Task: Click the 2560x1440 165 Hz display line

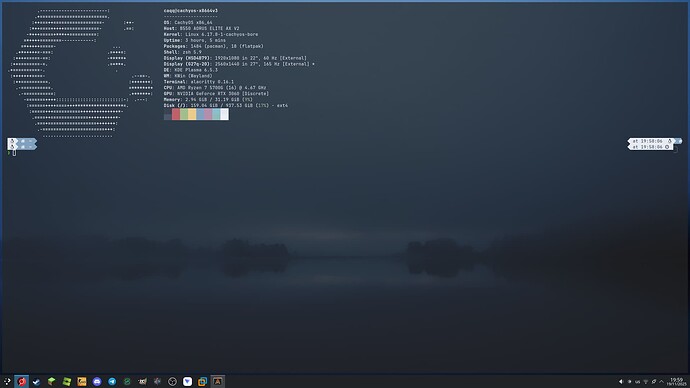Action: [239, 64]
